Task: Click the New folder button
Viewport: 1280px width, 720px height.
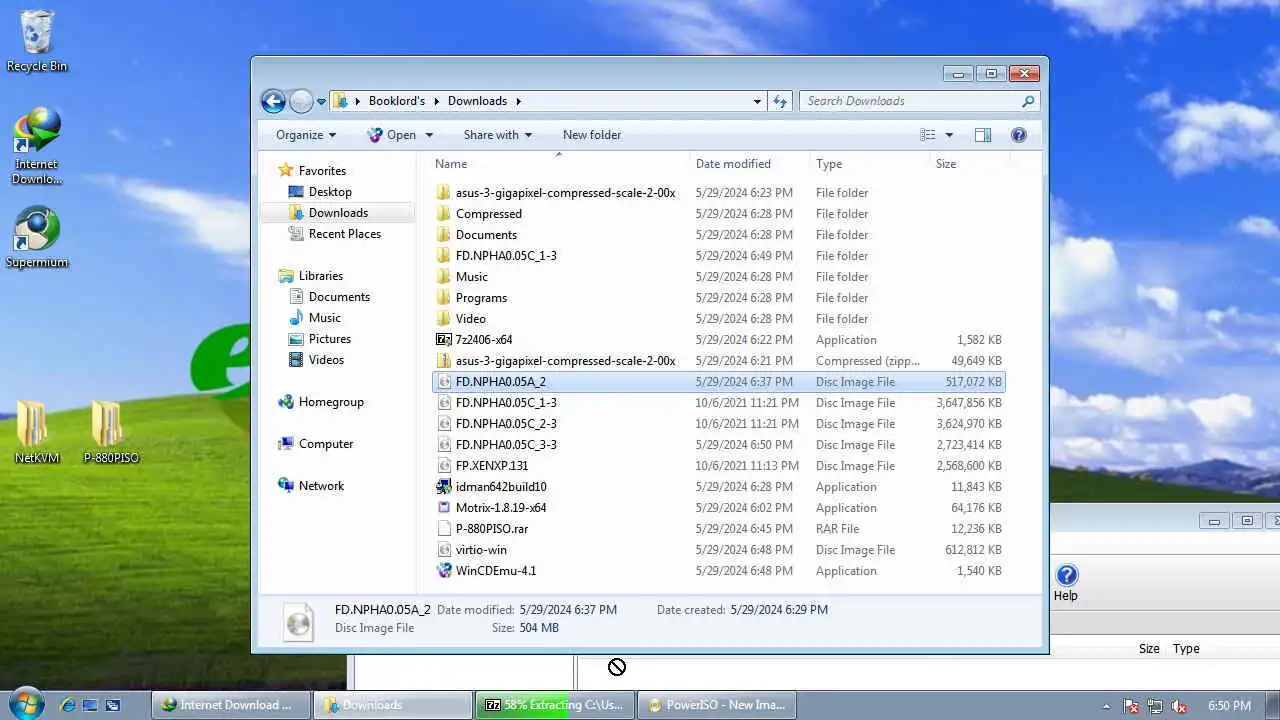Action: 592,135
